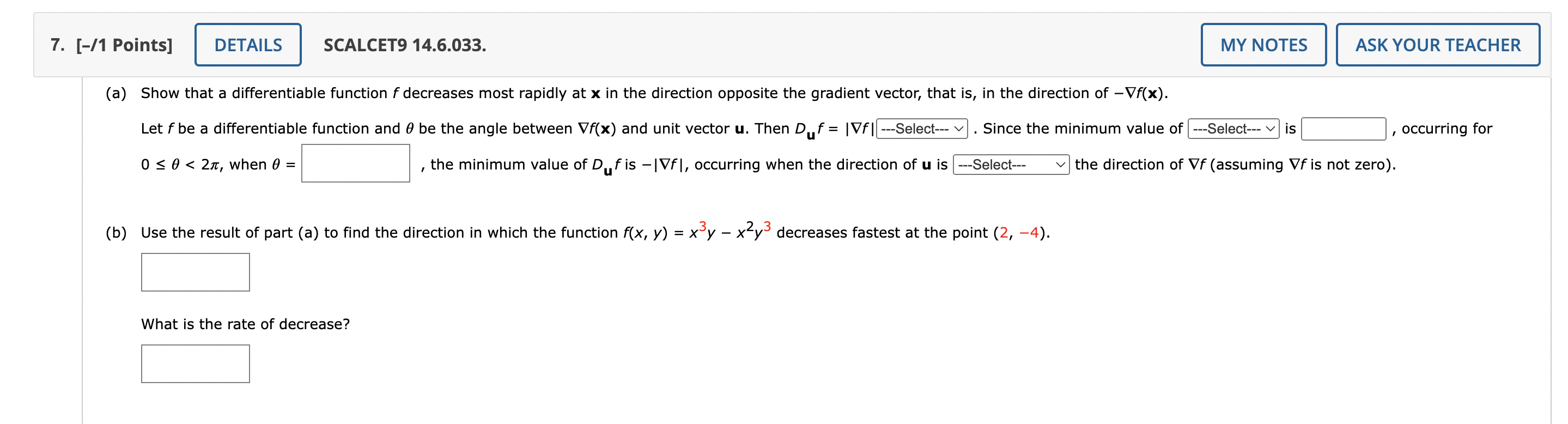Click the rate of decrease answer box

pyautogui.click(x=195, y=364)
